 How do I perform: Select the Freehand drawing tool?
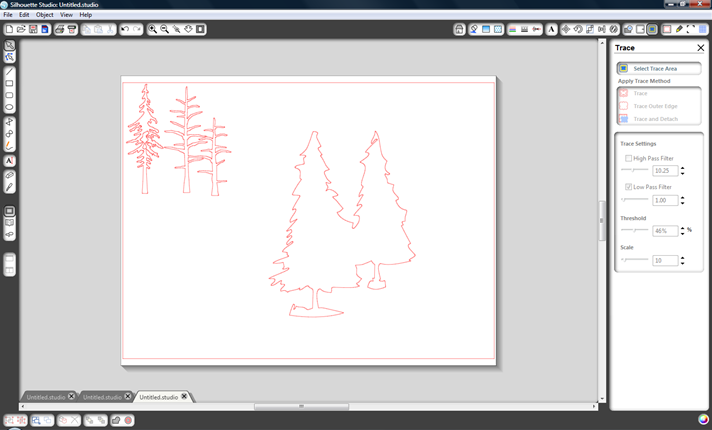9,145
